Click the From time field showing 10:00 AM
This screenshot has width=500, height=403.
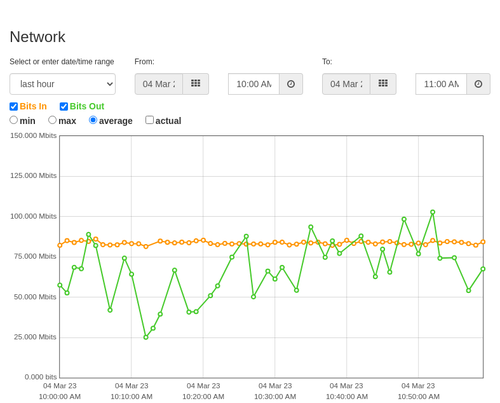tap(254, 84)
